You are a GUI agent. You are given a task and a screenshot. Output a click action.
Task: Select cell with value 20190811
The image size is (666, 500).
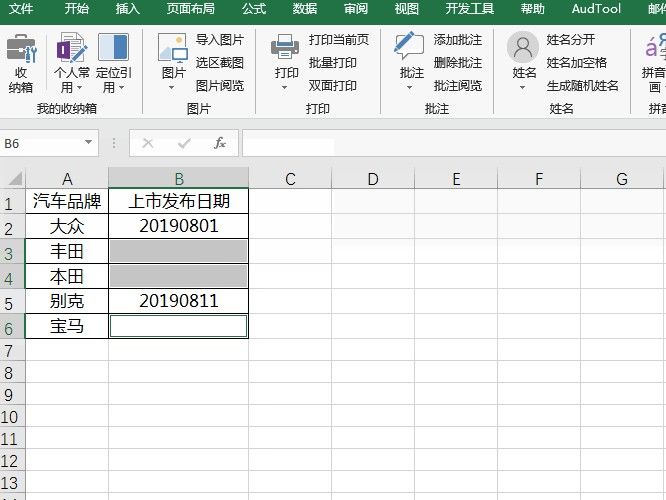pos(179,301)
